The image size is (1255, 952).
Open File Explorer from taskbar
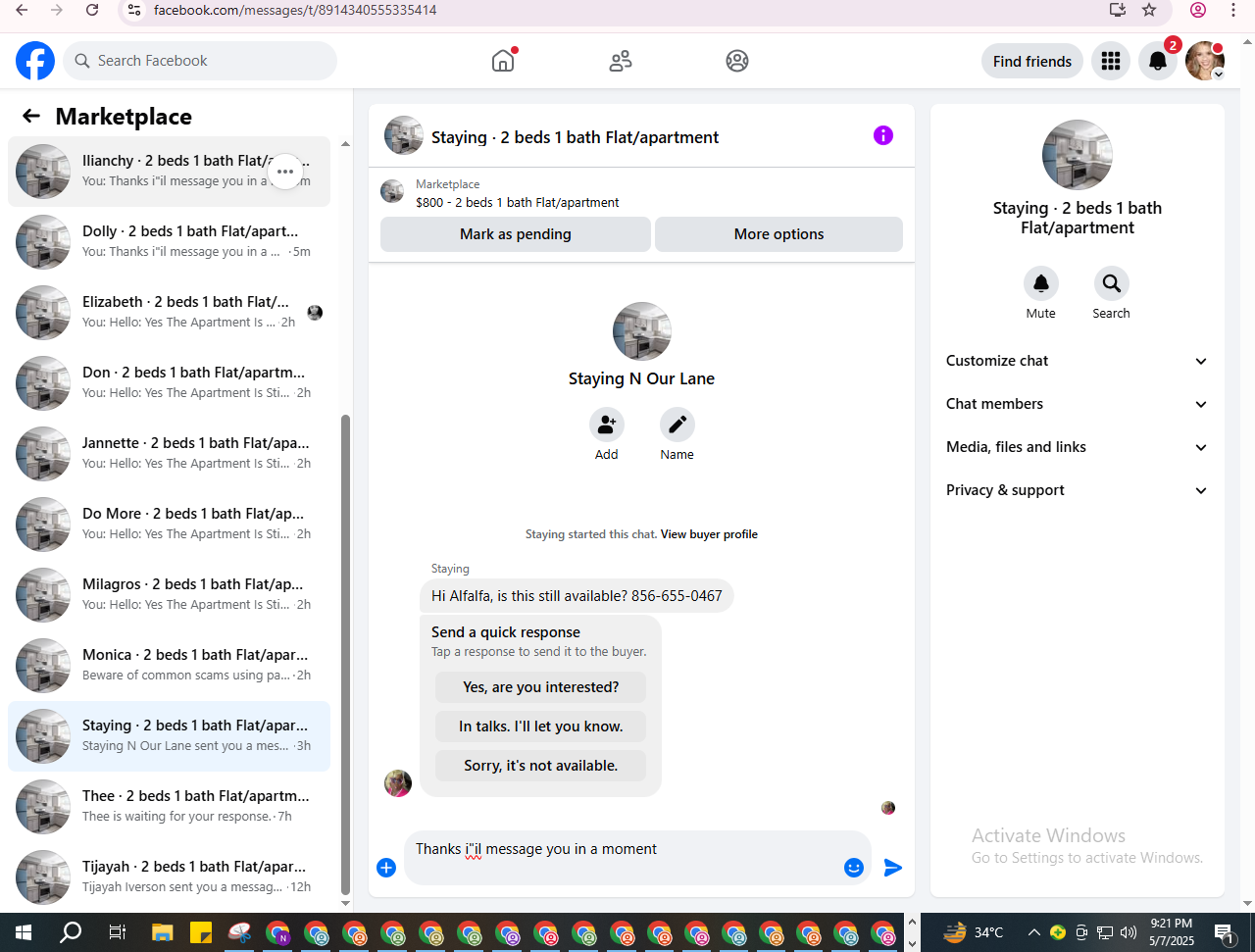162,932
